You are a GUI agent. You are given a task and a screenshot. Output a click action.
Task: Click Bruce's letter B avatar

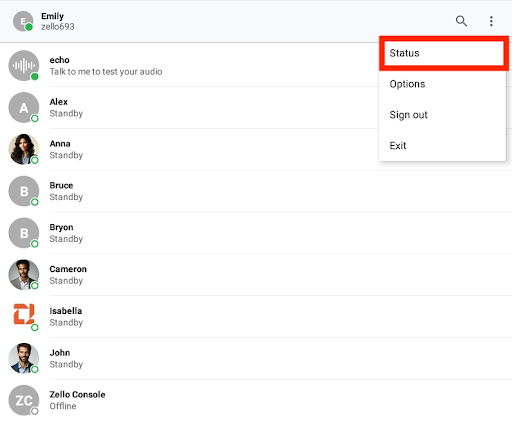click(24, 191)
